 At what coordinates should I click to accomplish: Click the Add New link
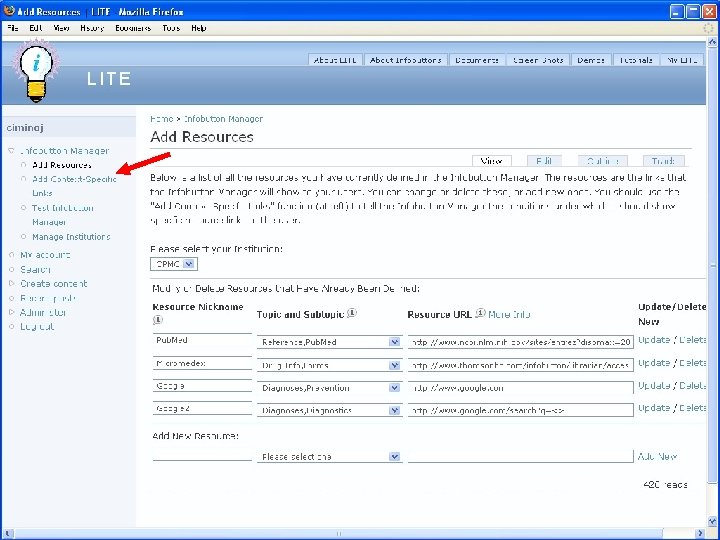click(x=658, y=457)
